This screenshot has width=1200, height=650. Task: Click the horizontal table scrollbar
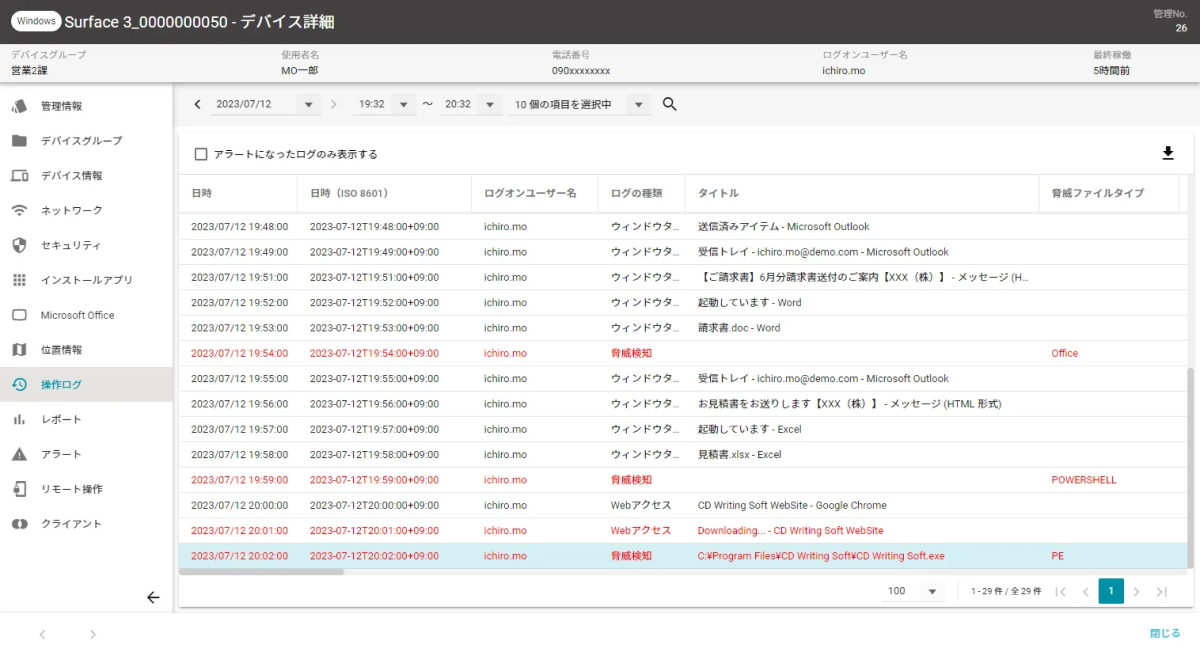[x=262, y=572]
